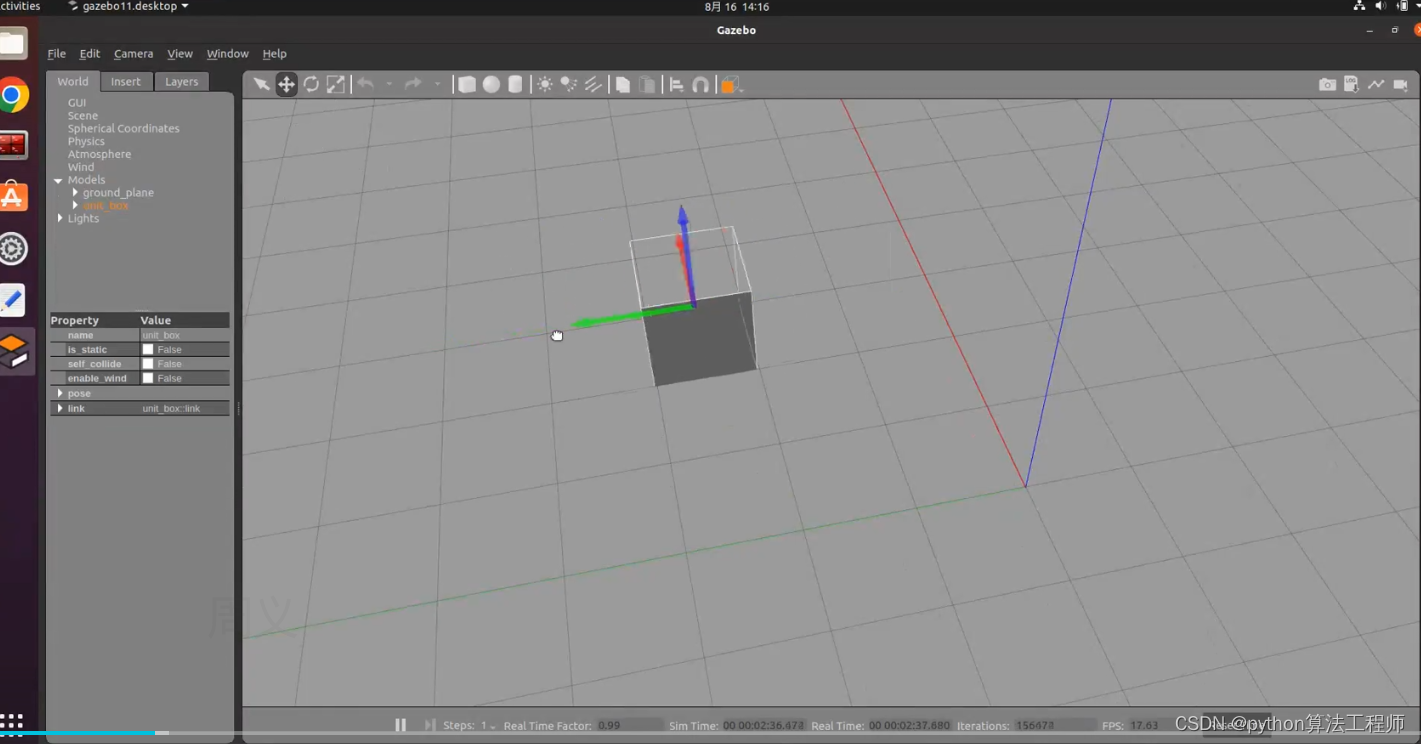Select Physics in the World tree

[x=86, y=142]
